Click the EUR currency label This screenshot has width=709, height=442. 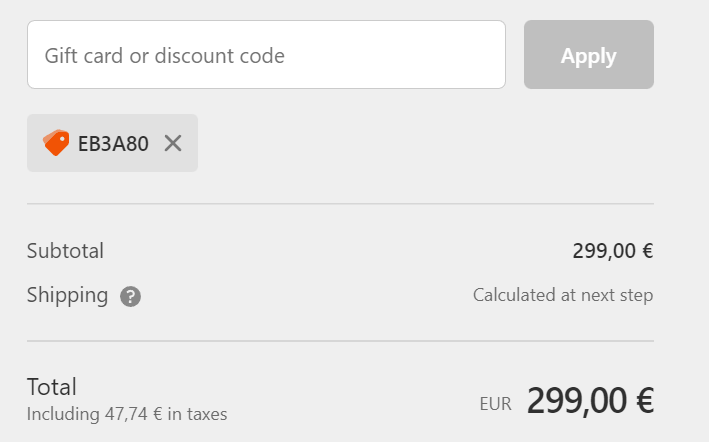coord(495,404)
